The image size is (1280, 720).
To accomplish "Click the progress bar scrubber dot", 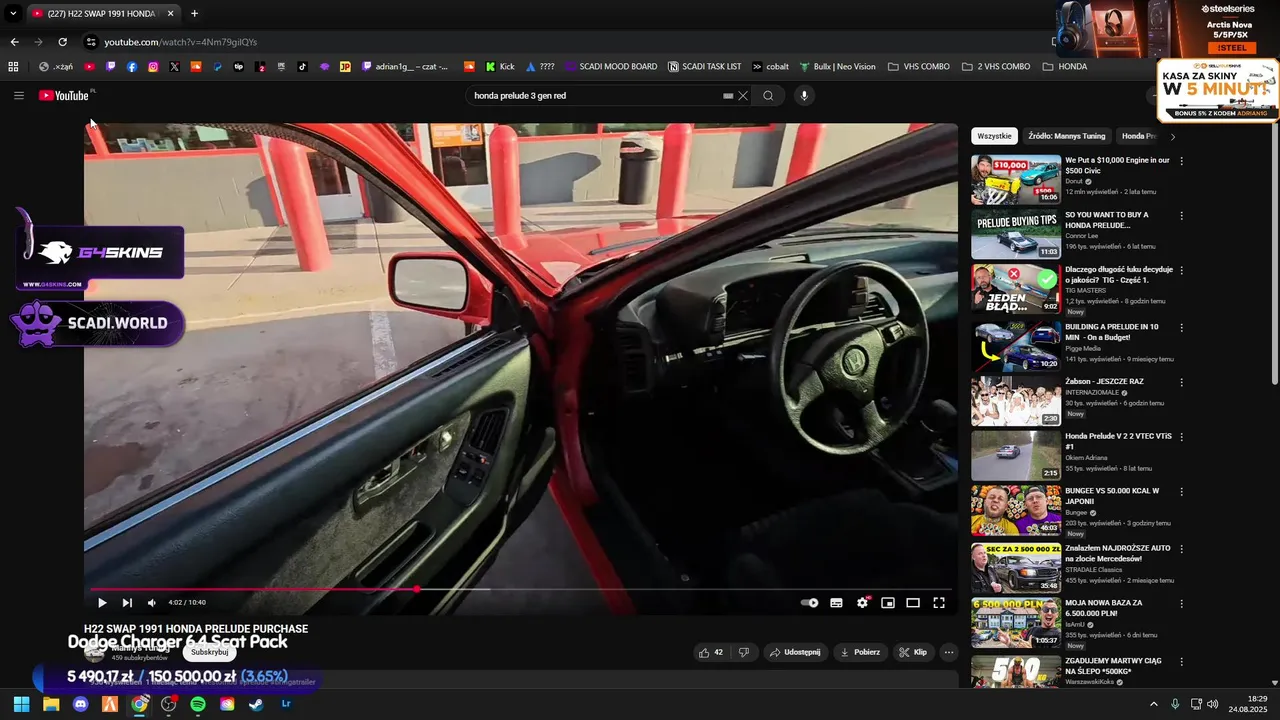I will pos(417,589).
